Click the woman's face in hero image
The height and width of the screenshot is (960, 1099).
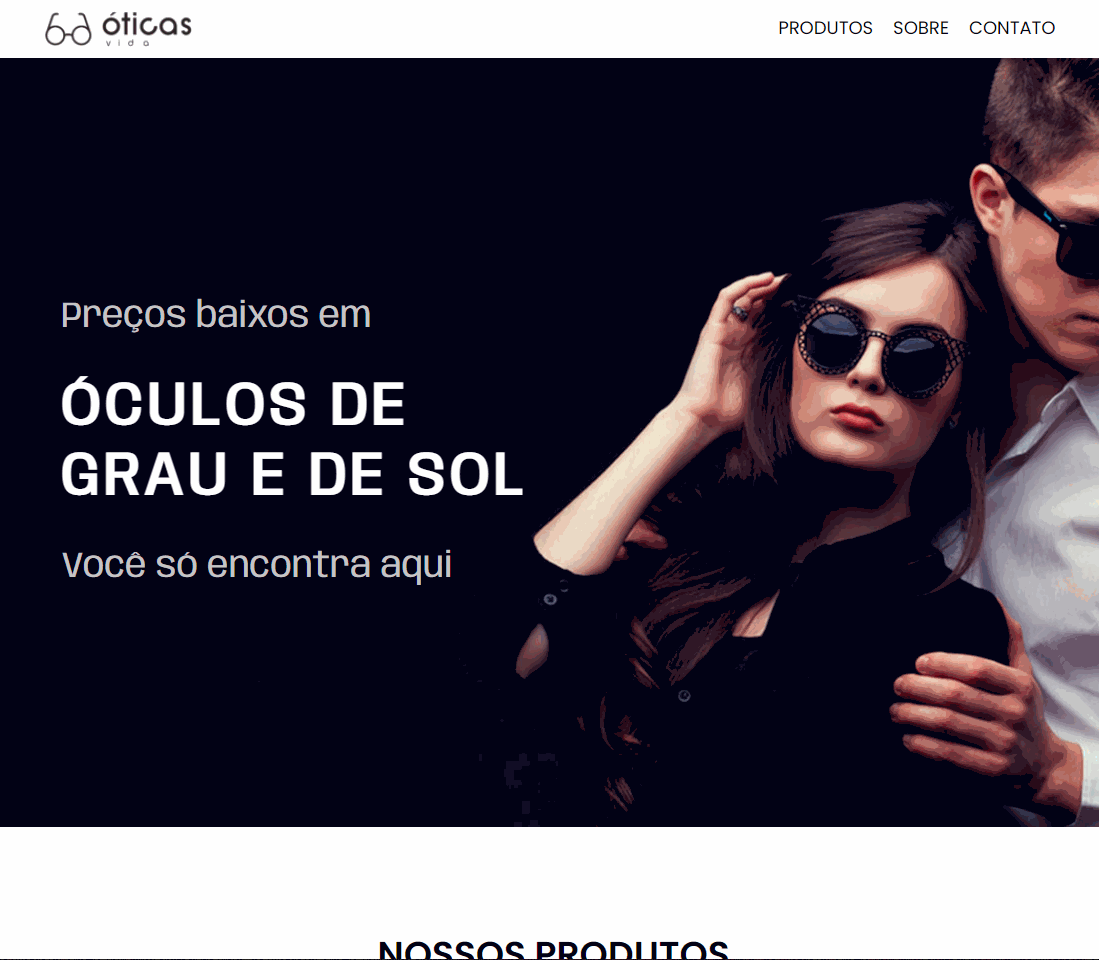pos(876,371)
